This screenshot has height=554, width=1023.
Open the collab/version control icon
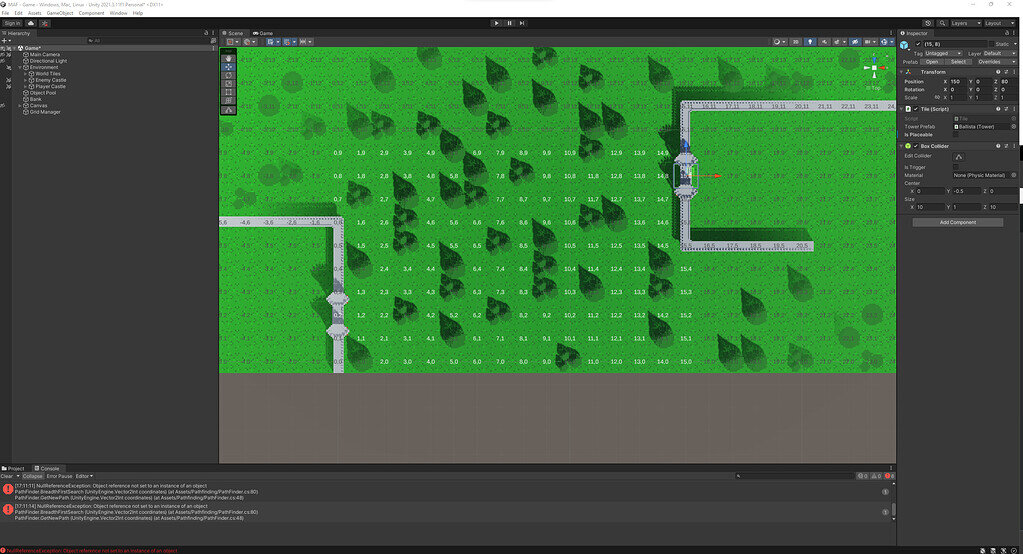[45, 23]
